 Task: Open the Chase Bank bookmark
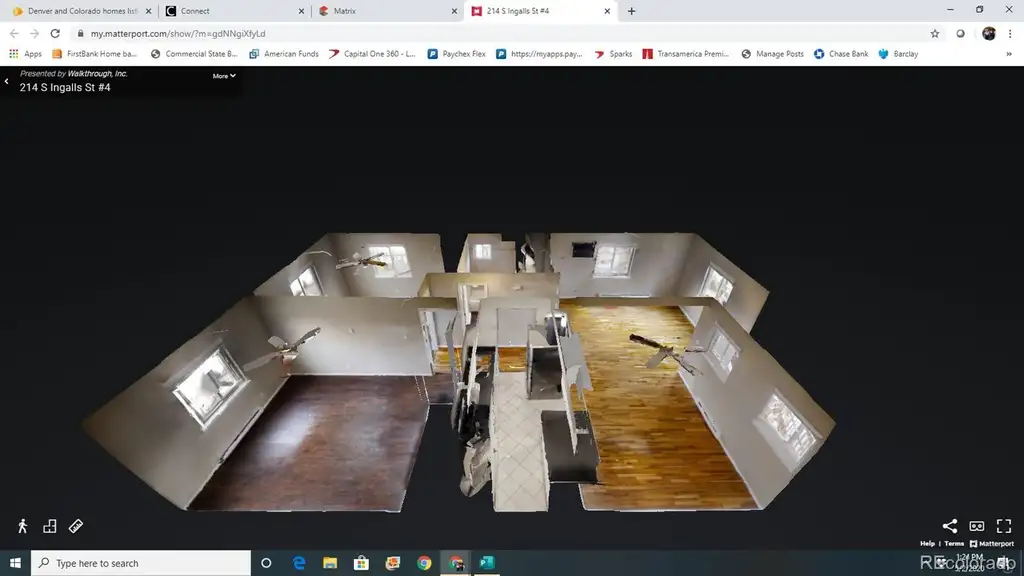tap(841, 54)
